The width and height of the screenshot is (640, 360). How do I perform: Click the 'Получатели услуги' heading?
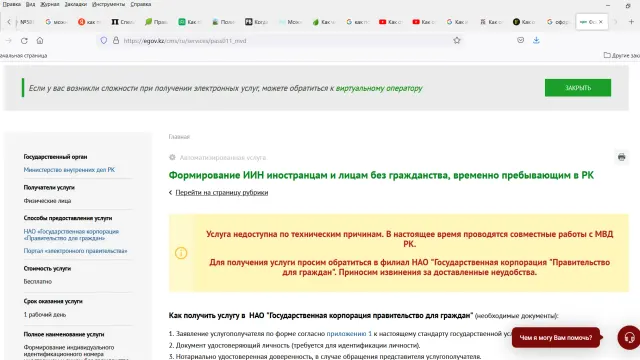click(x=49, y=187)
